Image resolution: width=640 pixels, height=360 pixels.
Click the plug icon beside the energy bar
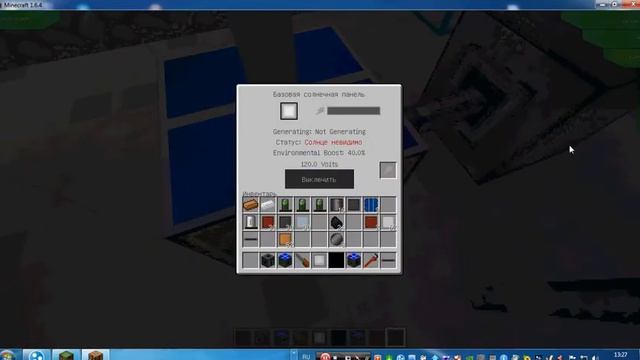320,111
